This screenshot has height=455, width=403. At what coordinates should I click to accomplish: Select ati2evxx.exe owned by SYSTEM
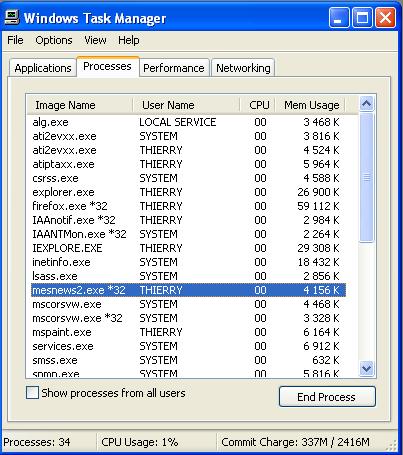[188, 136]
